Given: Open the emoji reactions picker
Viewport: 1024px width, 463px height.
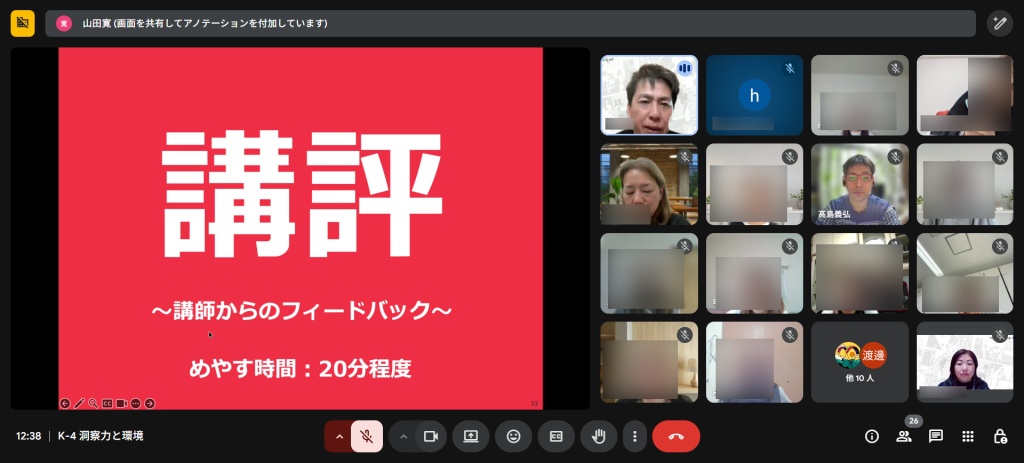Looking at the screenshot, I should click(514, 436).
